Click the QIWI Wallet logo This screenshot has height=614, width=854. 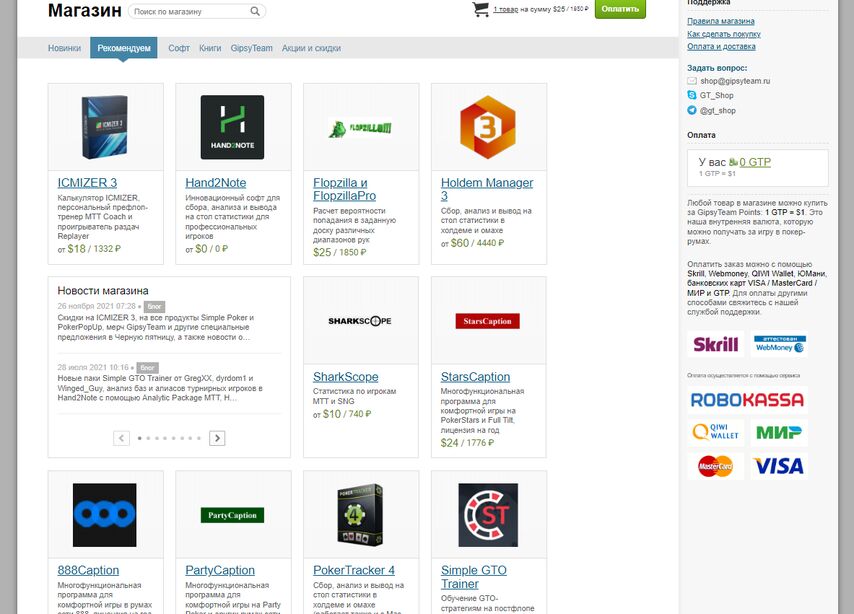[x=716, y=432]
